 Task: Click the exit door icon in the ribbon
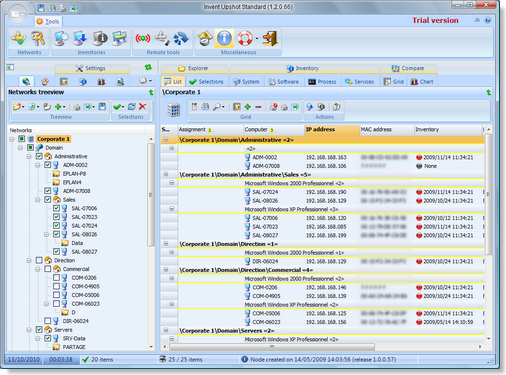tap(270, 38)
